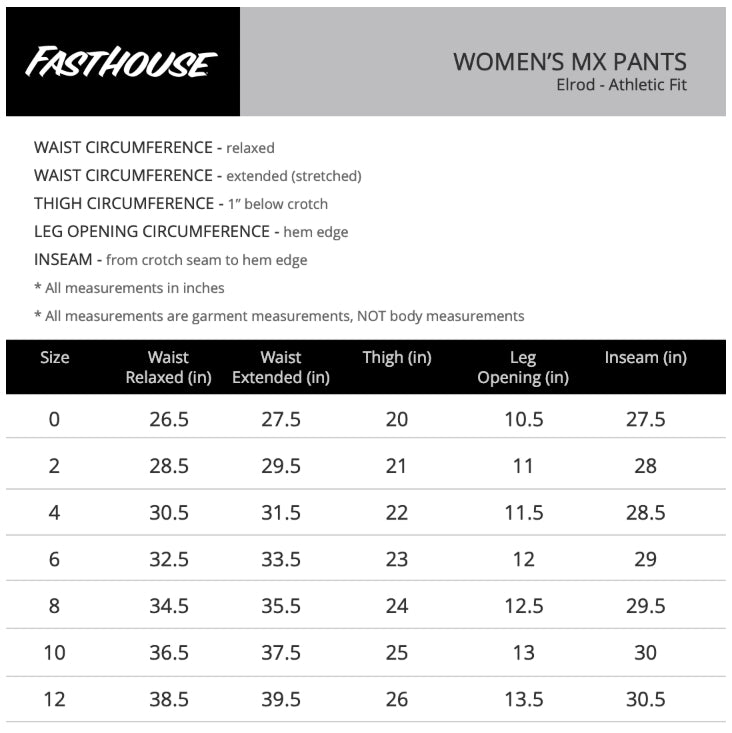
Task: Select size 12 in the Size column
Action: (x=54, y=699)
